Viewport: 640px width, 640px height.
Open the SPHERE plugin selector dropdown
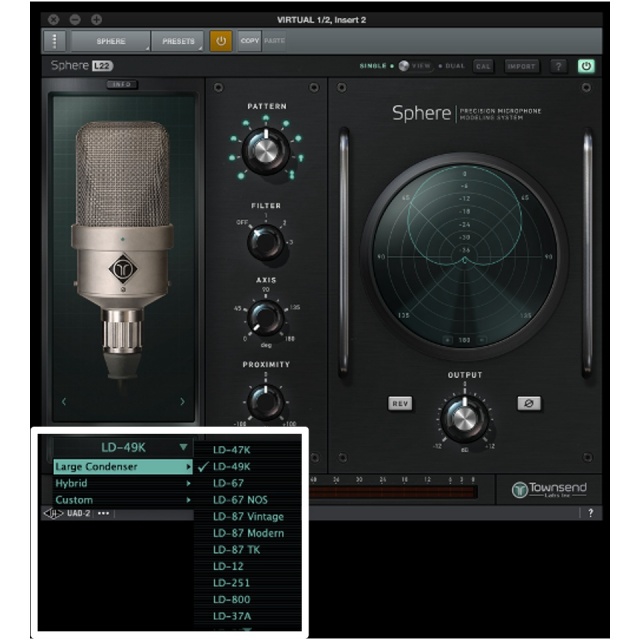click(111, 41)
